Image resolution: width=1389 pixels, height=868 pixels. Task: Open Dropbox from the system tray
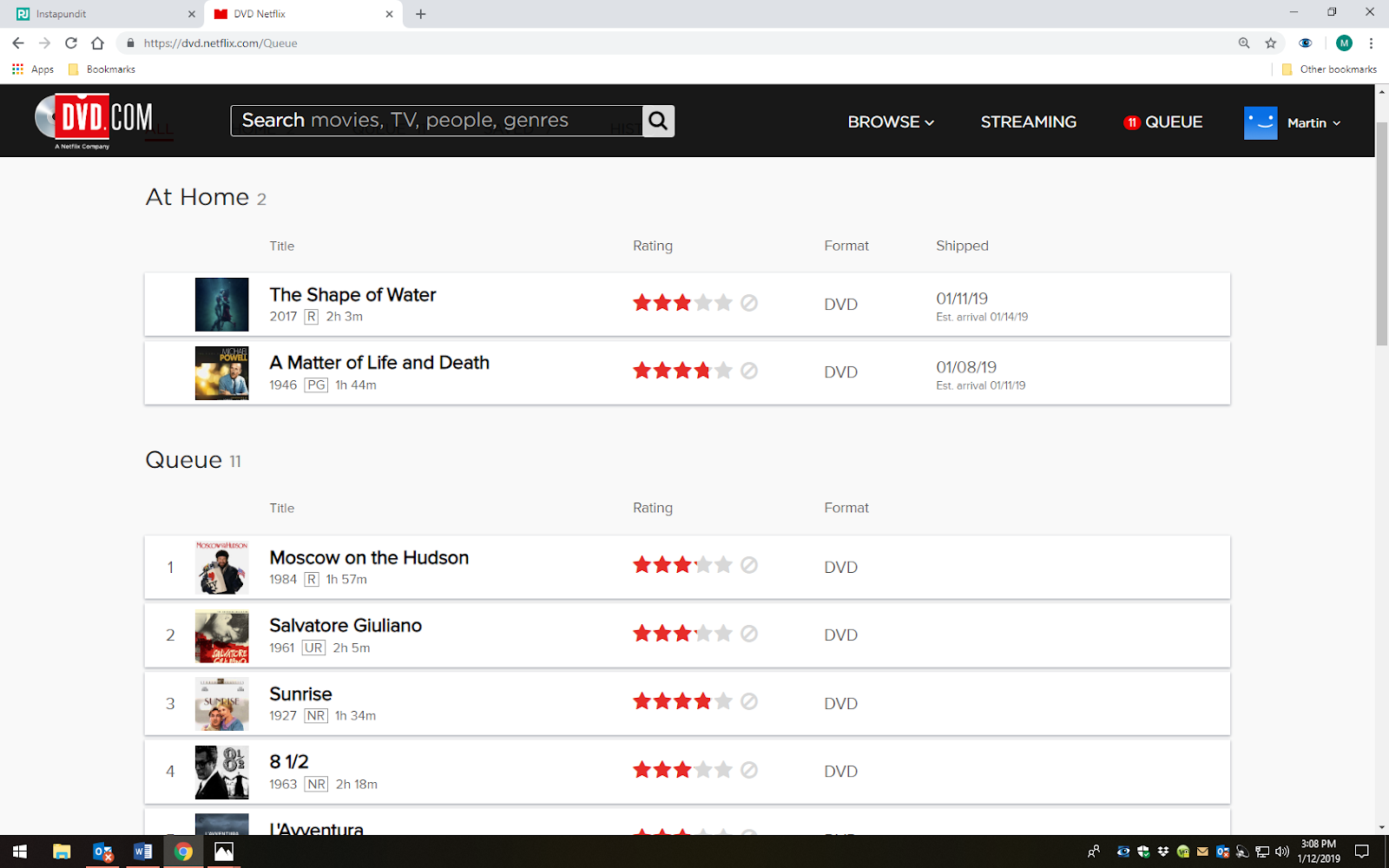[x=1163, y=852]
